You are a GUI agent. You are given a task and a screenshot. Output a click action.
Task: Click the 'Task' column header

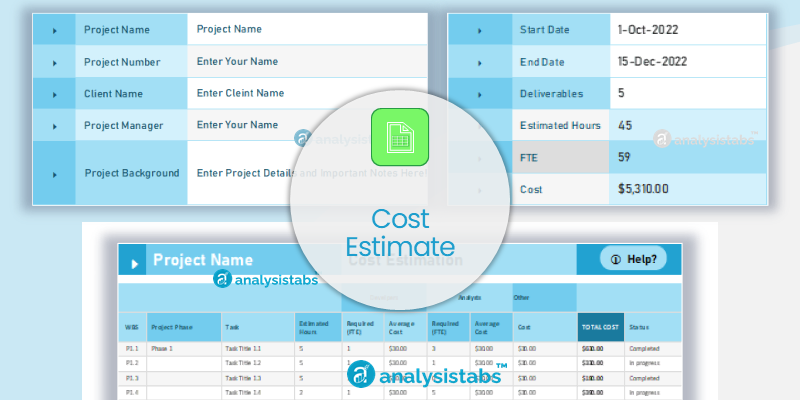pyautogui.click(x=258, y=327)
